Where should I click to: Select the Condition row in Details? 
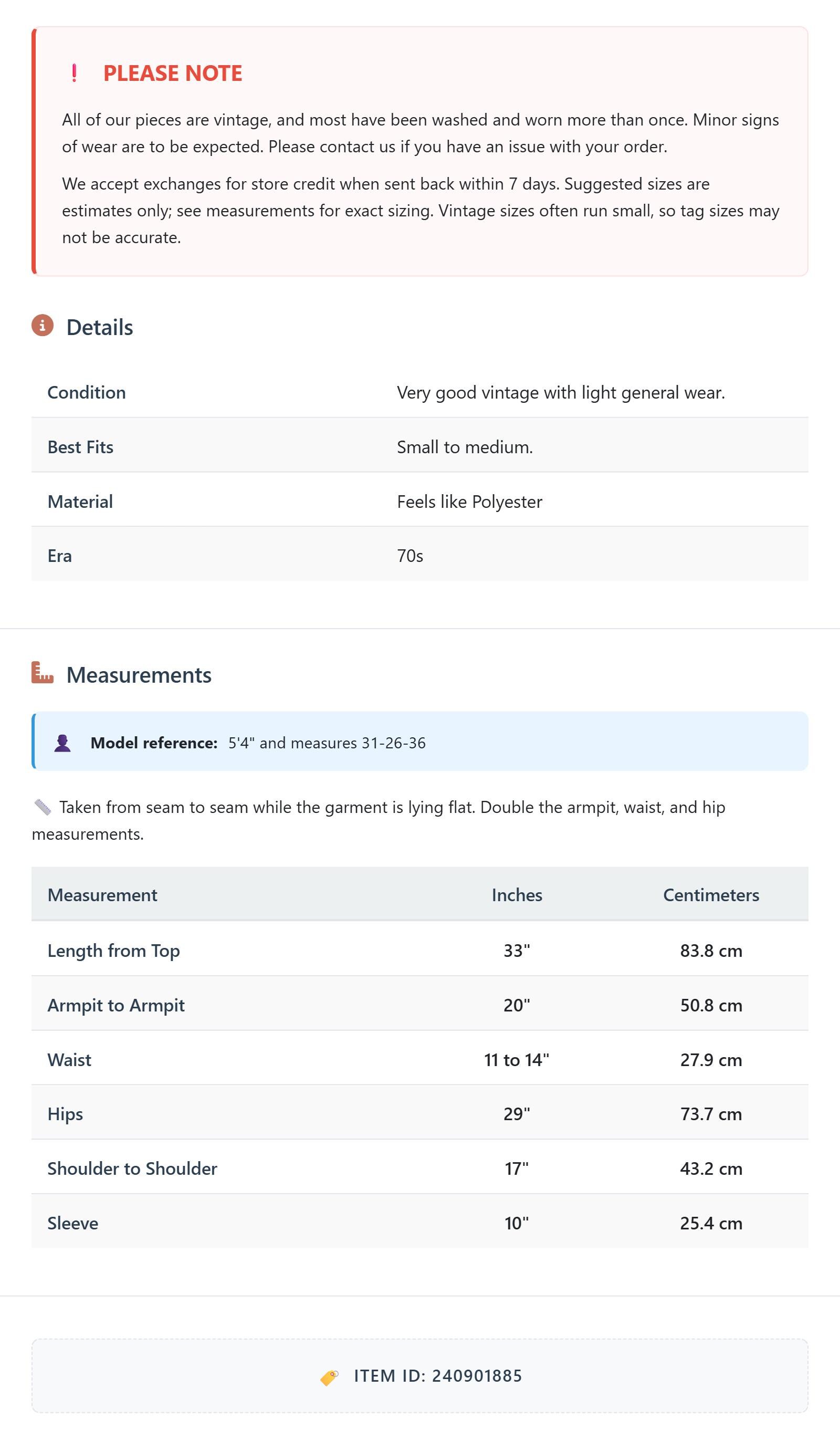tap(420, 392)
